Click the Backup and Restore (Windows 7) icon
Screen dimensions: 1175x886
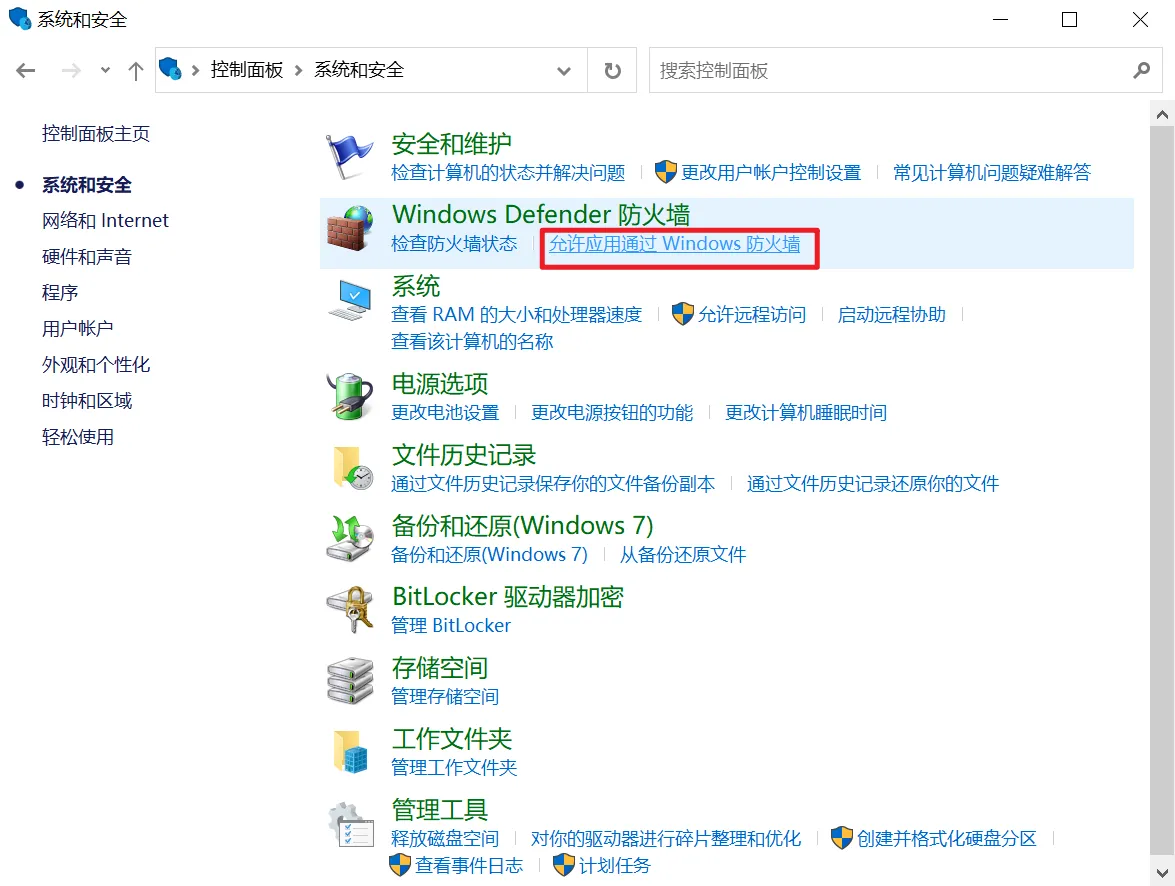(349, 537)
